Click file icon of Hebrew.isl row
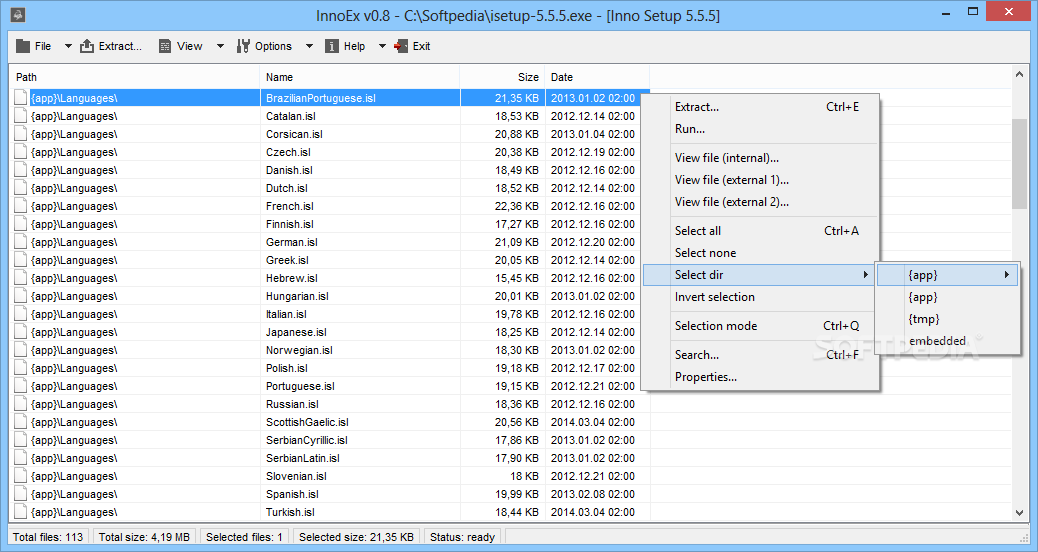Image resolution: width=1038 pixels, height=552 pixels. point(21,278)
